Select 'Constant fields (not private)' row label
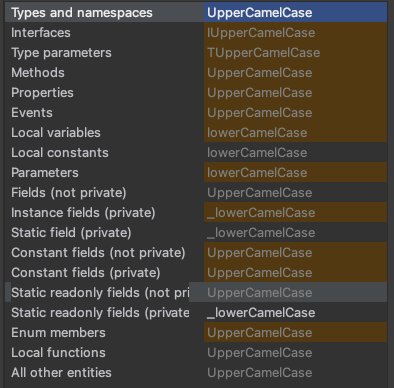Image resolution: width=394 pixels, height=388 pixels. [x=98, y=253]
